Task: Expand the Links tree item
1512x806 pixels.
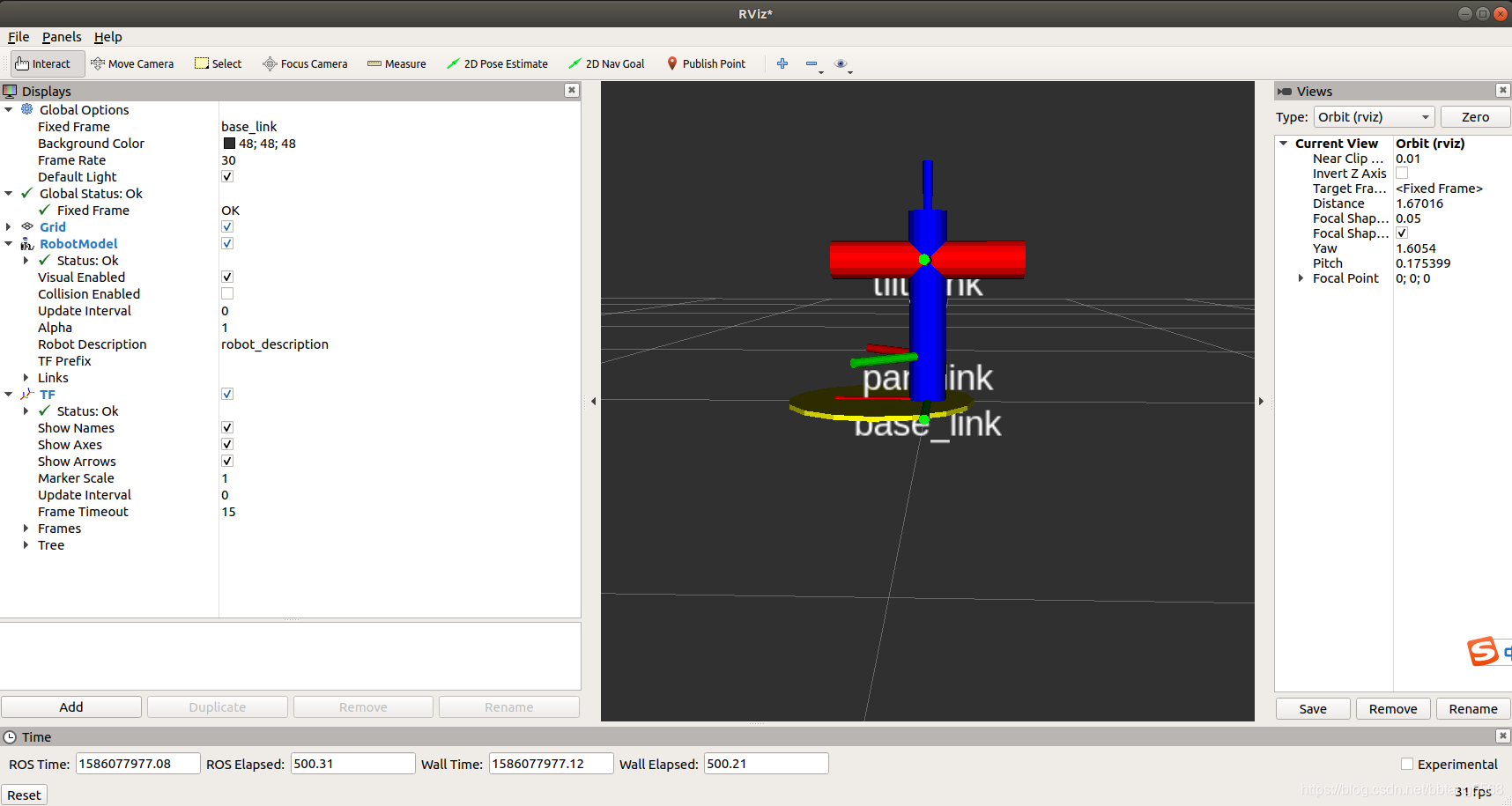Action: click(26, 377)
